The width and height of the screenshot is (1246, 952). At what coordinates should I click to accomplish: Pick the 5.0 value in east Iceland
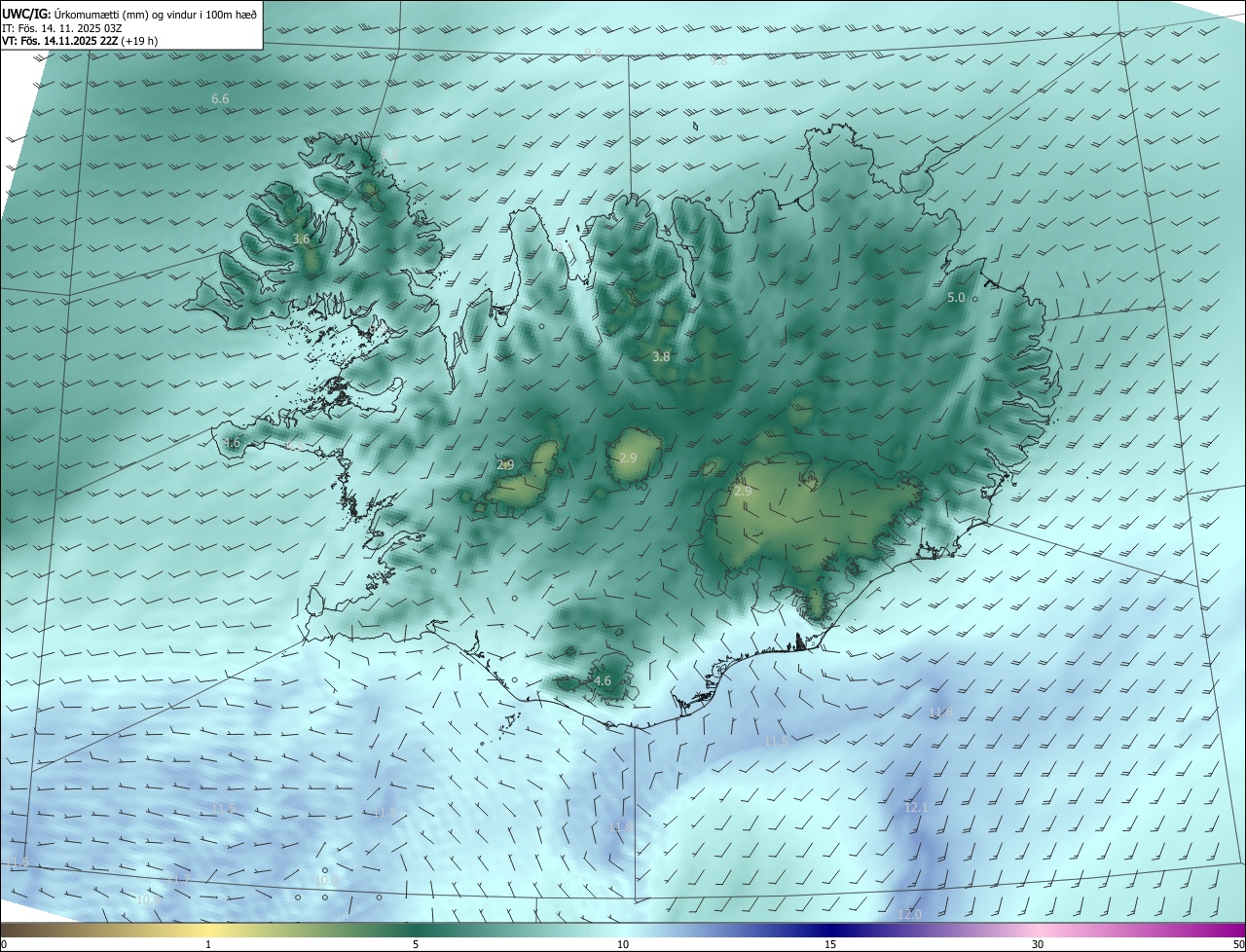tap(956, 297)
